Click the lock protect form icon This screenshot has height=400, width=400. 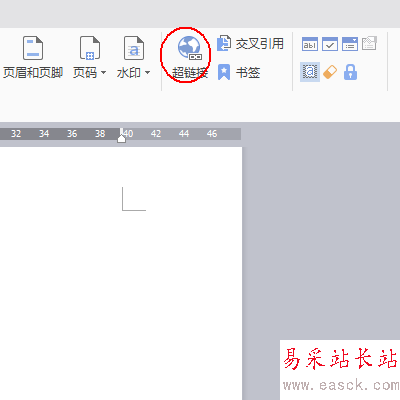[x=350, y=72]
